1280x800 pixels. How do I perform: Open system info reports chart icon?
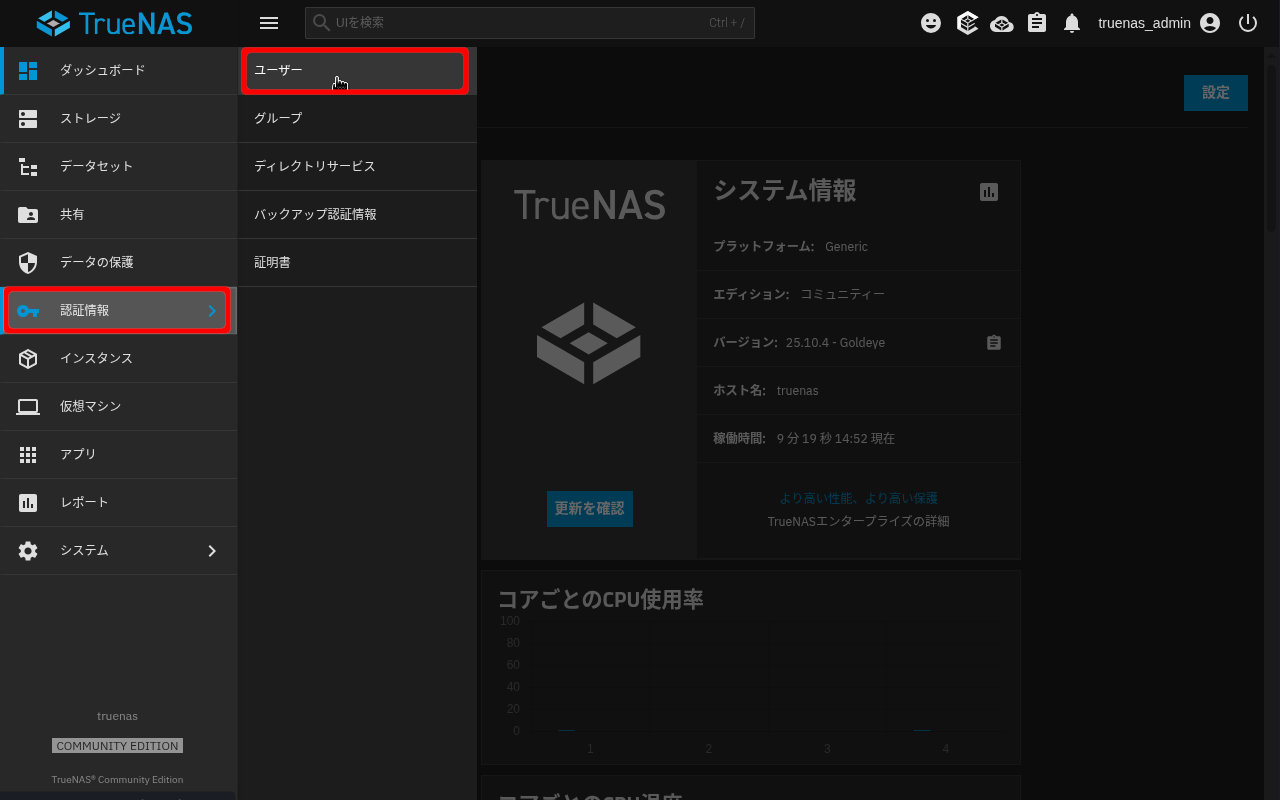(989, 191)
